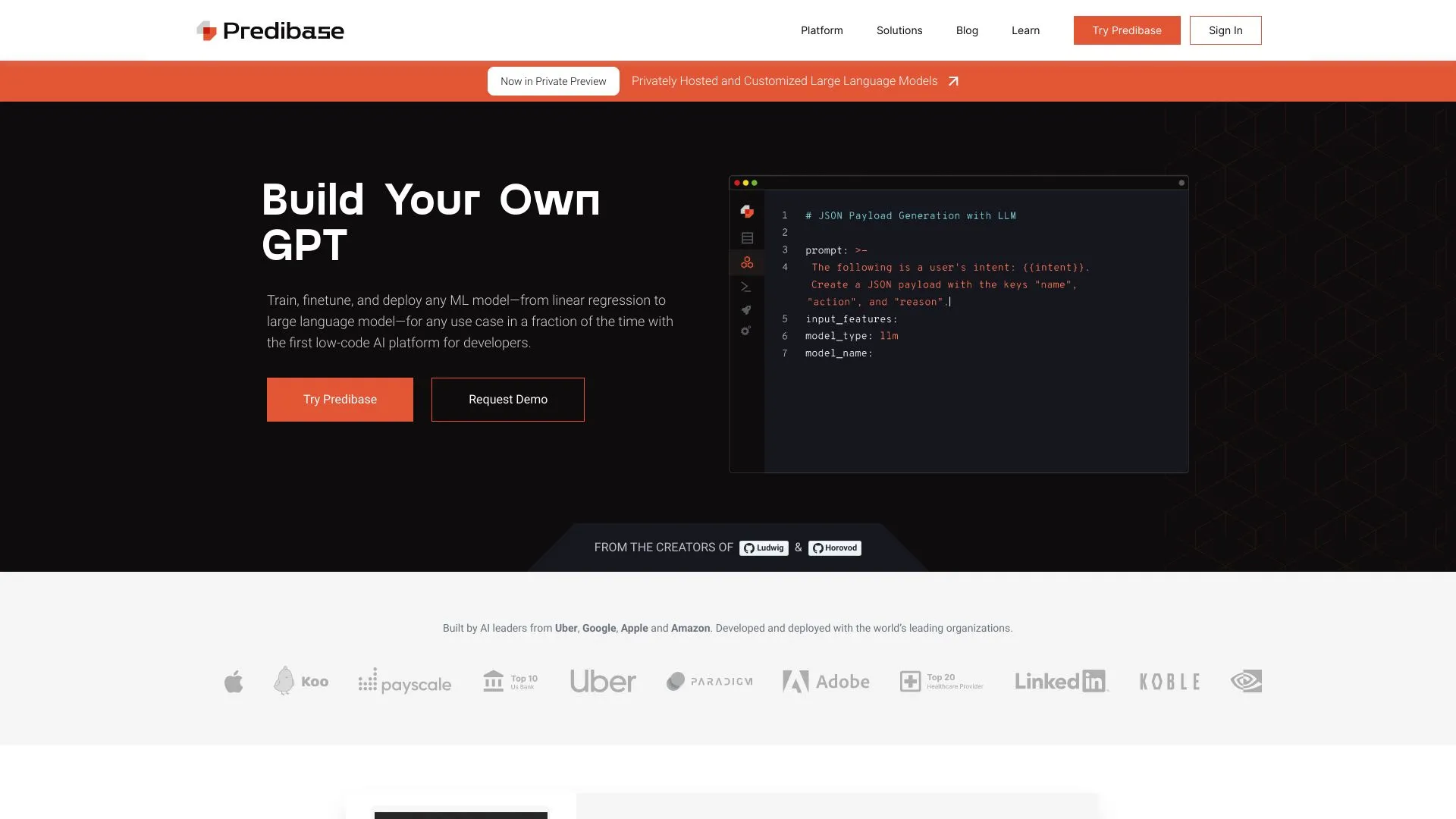Open the Solutions dropdown menu
The width and height of the screenshot is (1456, 819).
(899, 30)
